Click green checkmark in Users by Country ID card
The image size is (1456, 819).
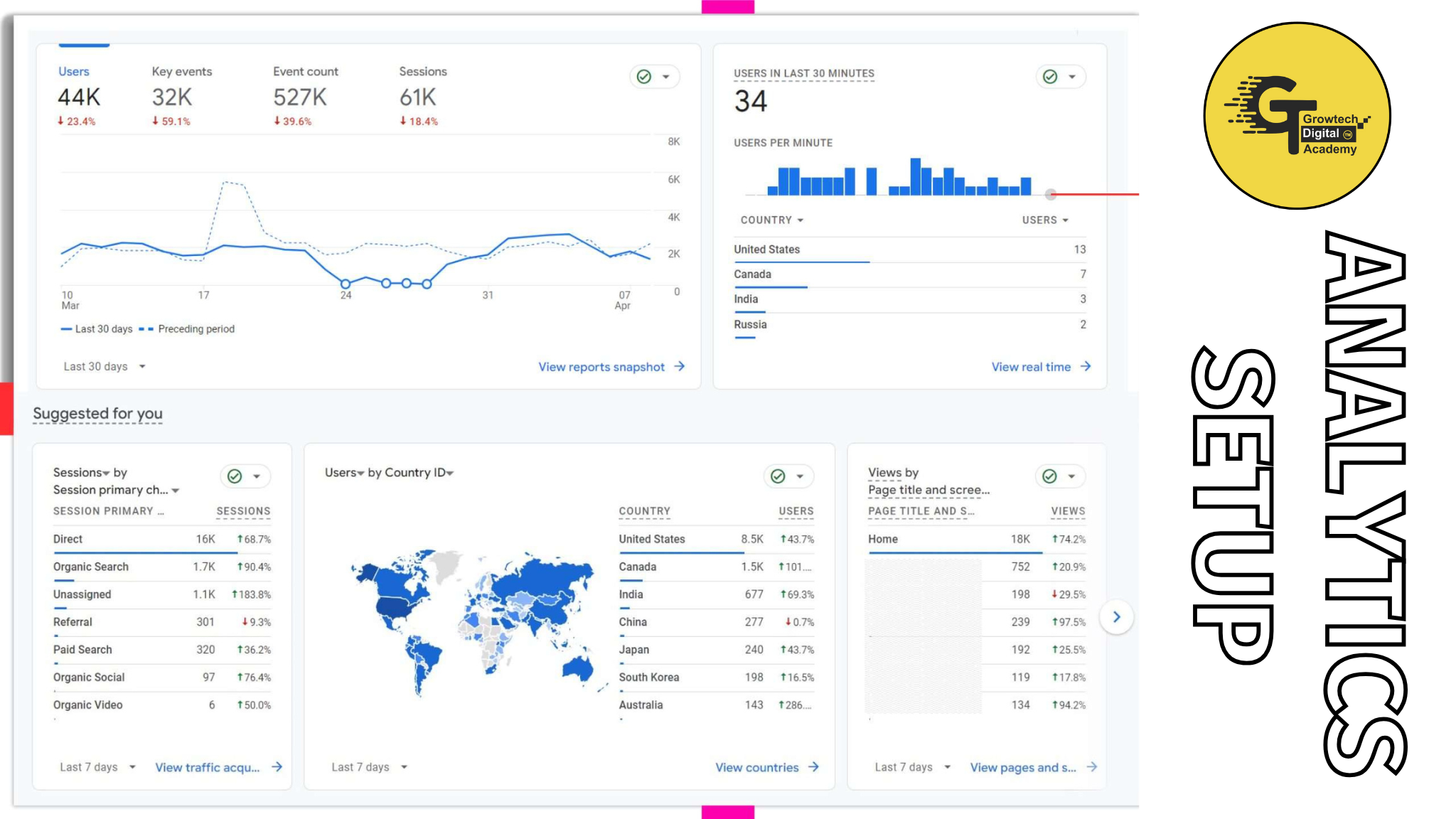778,476
